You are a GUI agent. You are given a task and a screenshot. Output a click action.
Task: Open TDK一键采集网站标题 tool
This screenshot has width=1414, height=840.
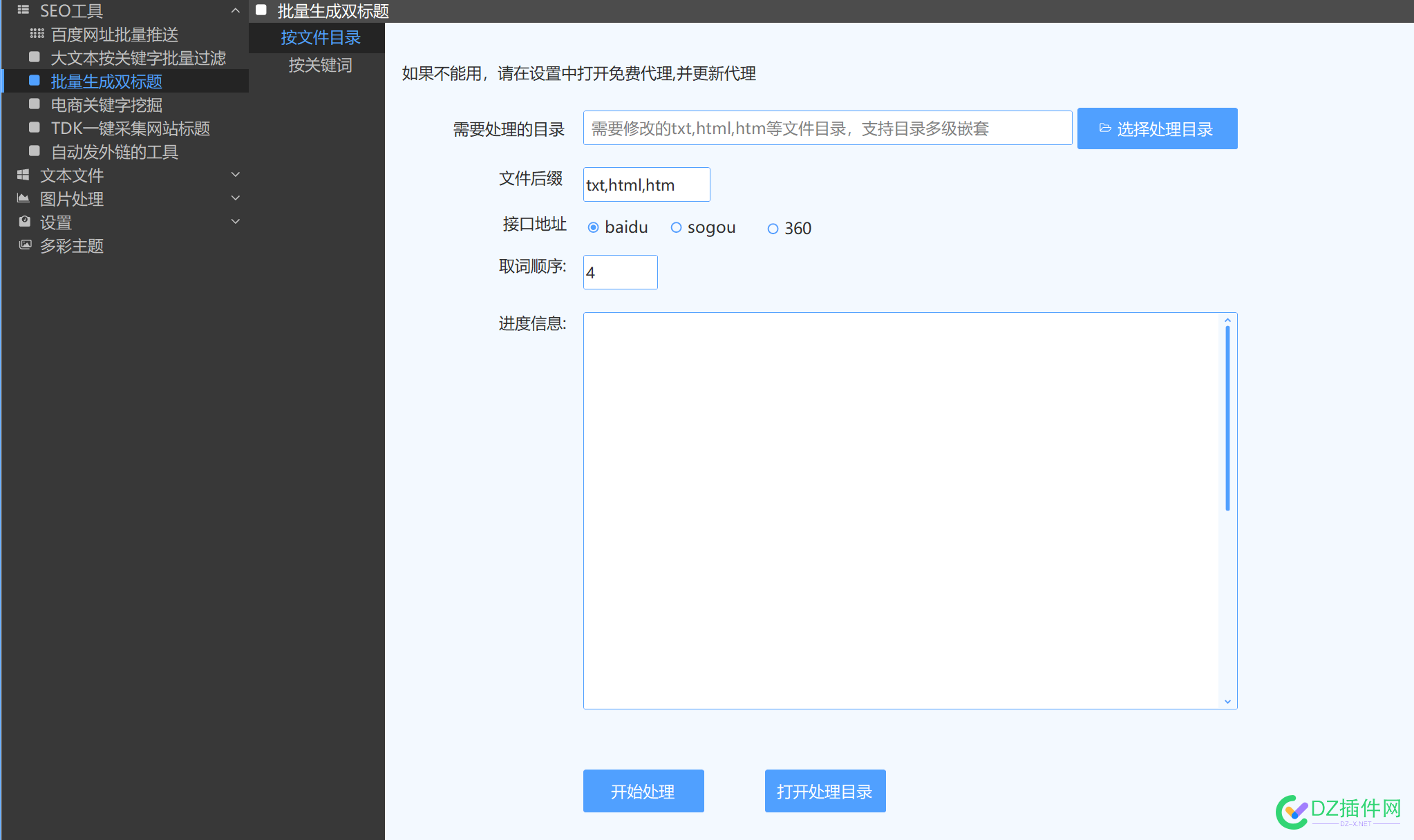tap(131, 128)
